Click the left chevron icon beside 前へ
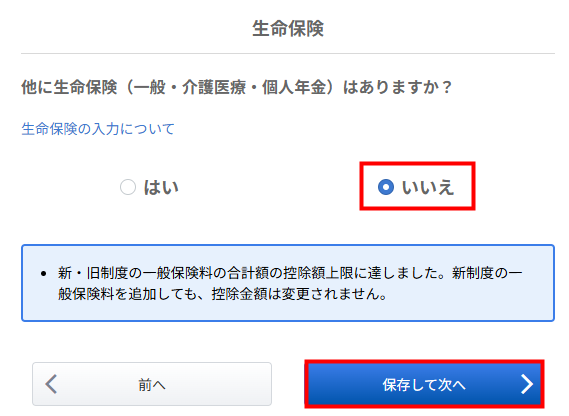Image resolution: width=569 pixels, height=416 pixels. click(51, 384)
